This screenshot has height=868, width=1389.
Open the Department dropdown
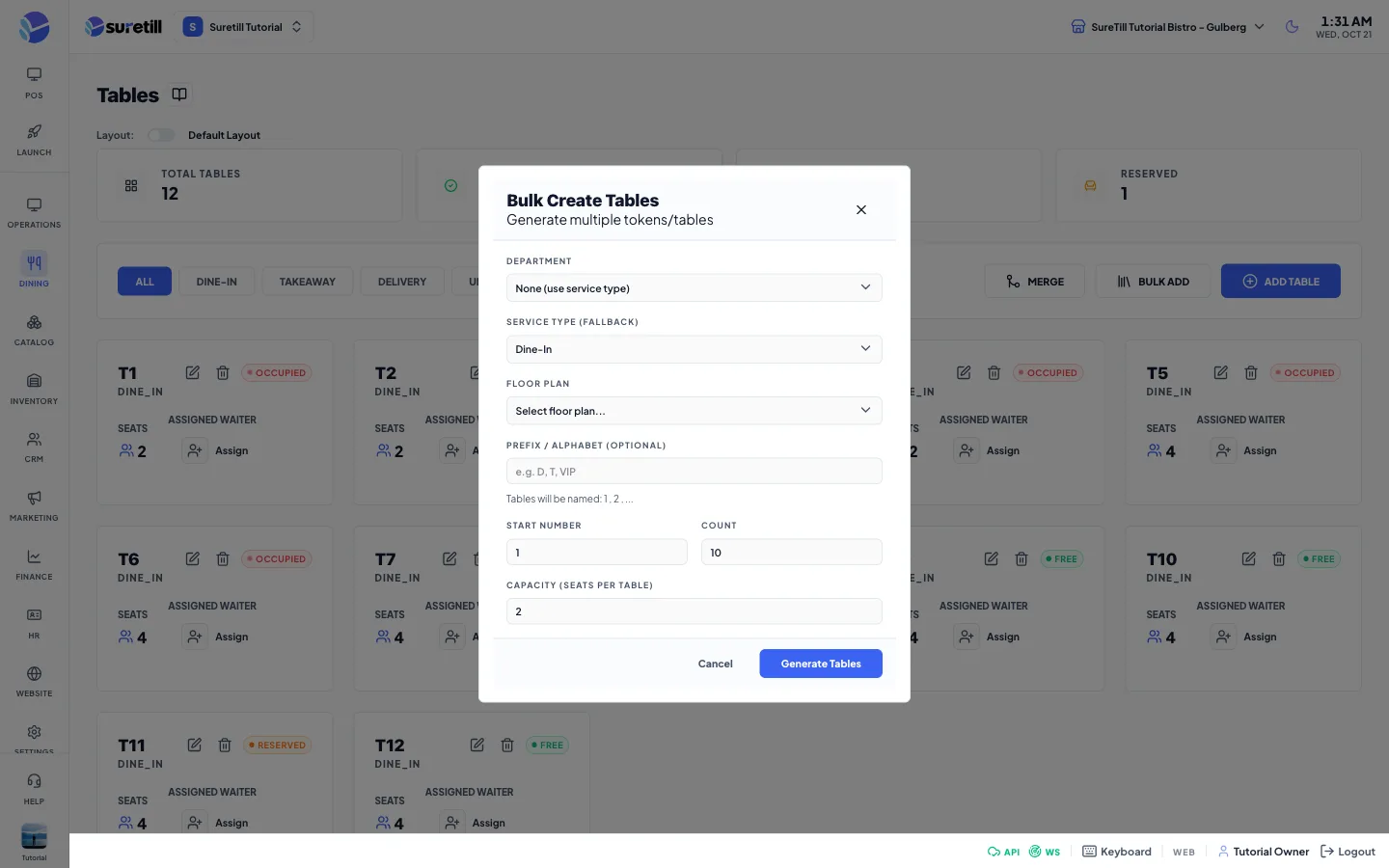tap(694, 287)
